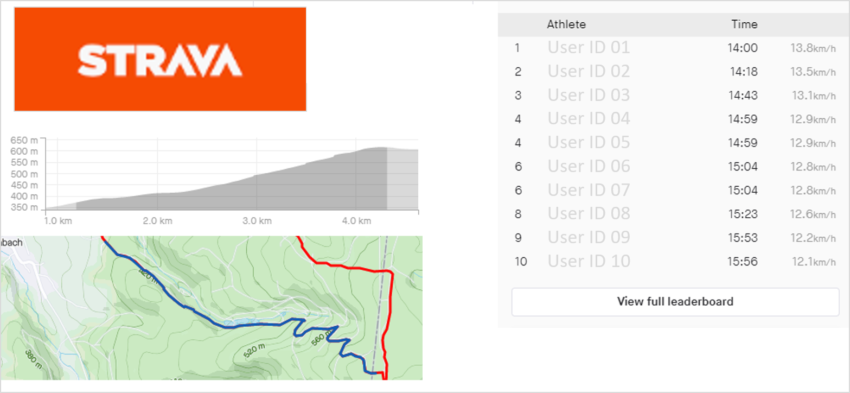Image resolution: width=850 pixels, height=393 pixels.
Task: Click the Strava logo banner
Action: pyautogui.click(x=160, y=59)
